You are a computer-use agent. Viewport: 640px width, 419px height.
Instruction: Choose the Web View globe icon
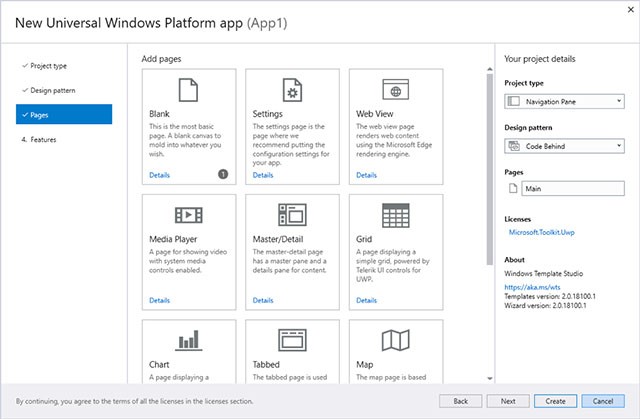(x=394, y=92)
